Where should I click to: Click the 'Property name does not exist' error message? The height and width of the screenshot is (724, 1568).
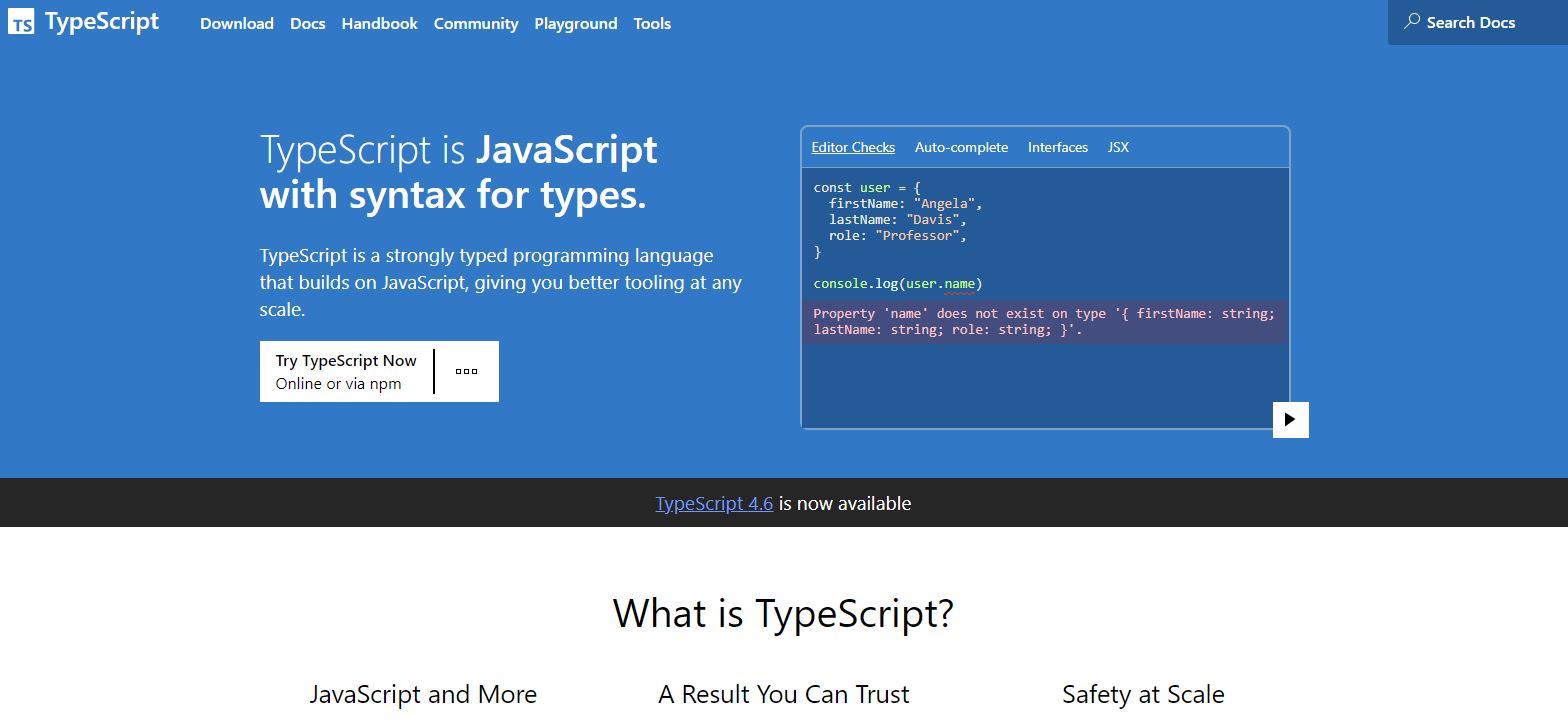(x=1045, y=321)
